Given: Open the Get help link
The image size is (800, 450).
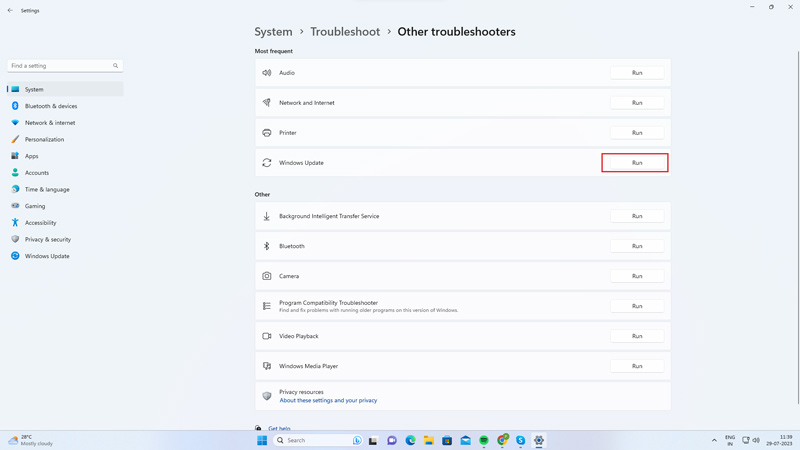Looking at the screenshot, I should [279, 429].
